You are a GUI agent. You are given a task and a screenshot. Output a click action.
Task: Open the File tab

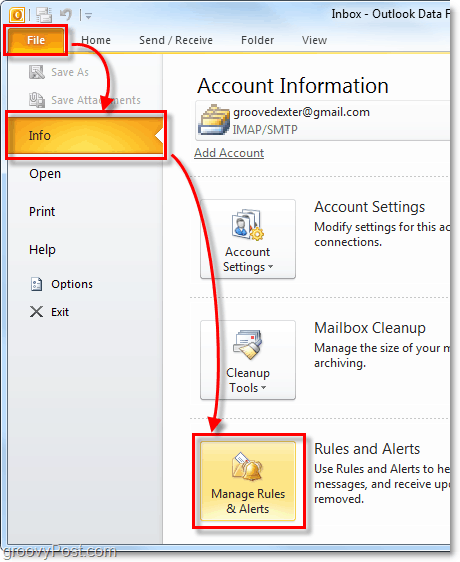click(36, 40)
